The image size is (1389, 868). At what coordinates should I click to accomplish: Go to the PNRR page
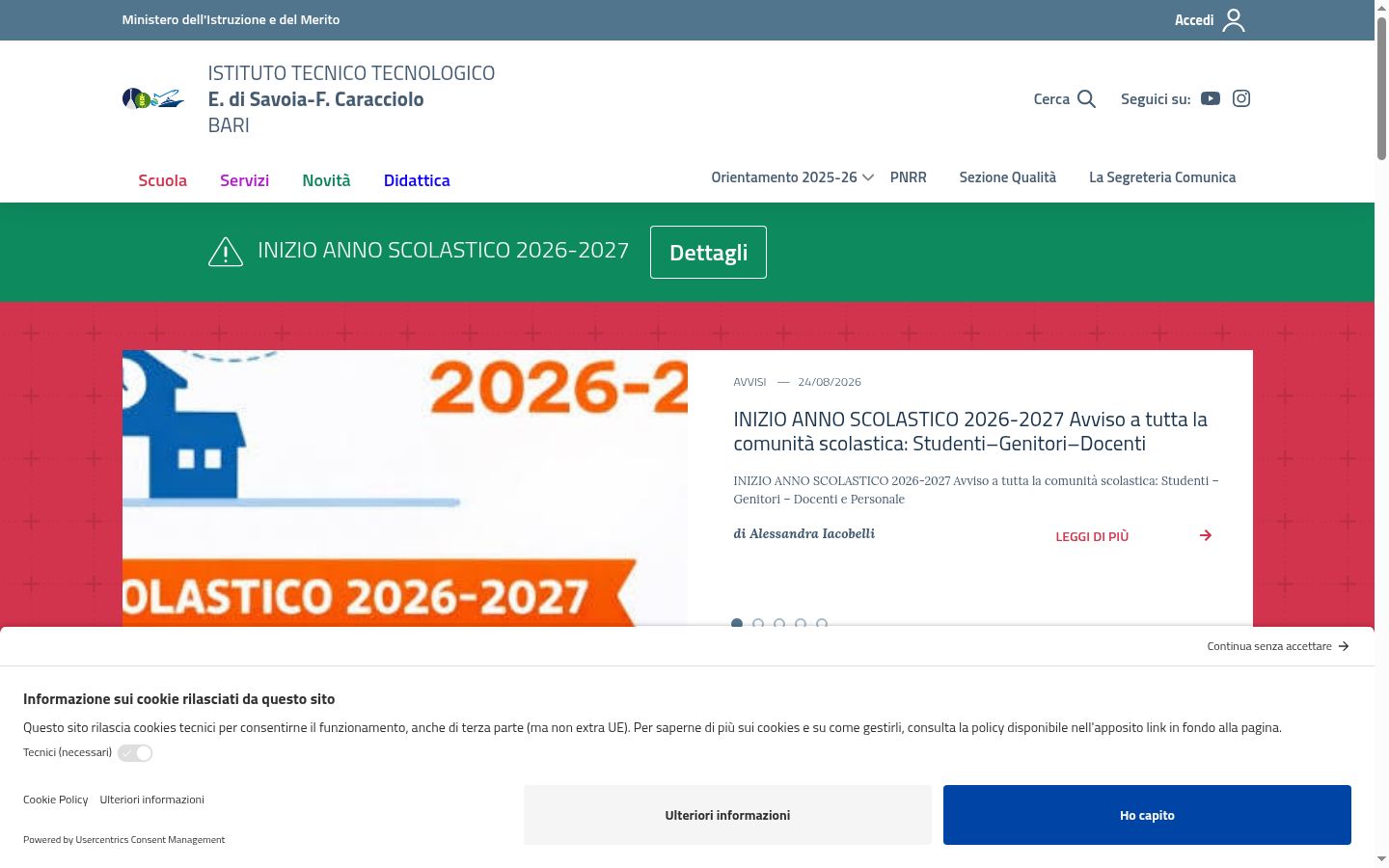(908, 177)
